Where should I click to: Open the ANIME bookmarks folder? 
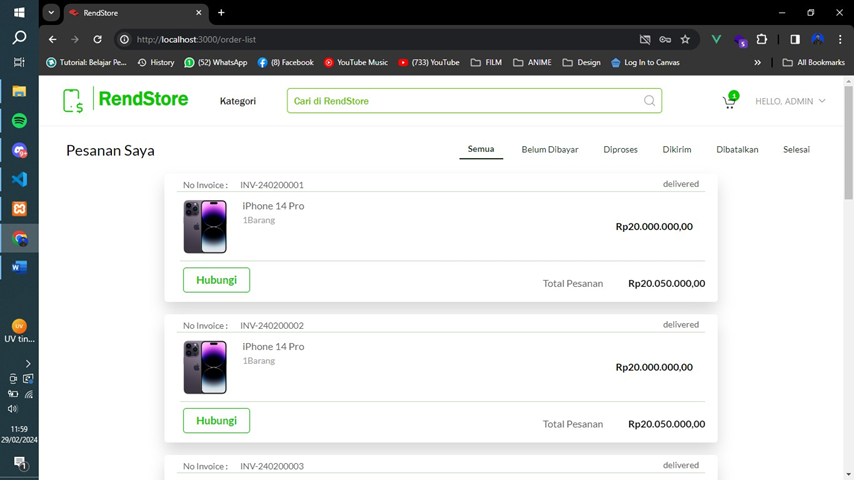pyautogui.click(x=532, y=63)
